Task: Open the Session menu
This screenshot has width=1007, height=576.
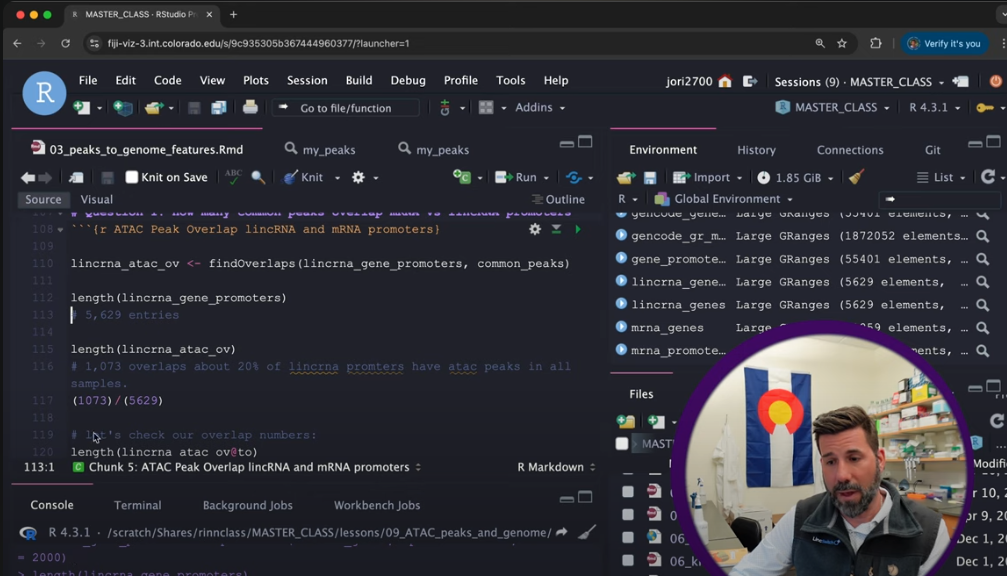Action: point(307,80)
